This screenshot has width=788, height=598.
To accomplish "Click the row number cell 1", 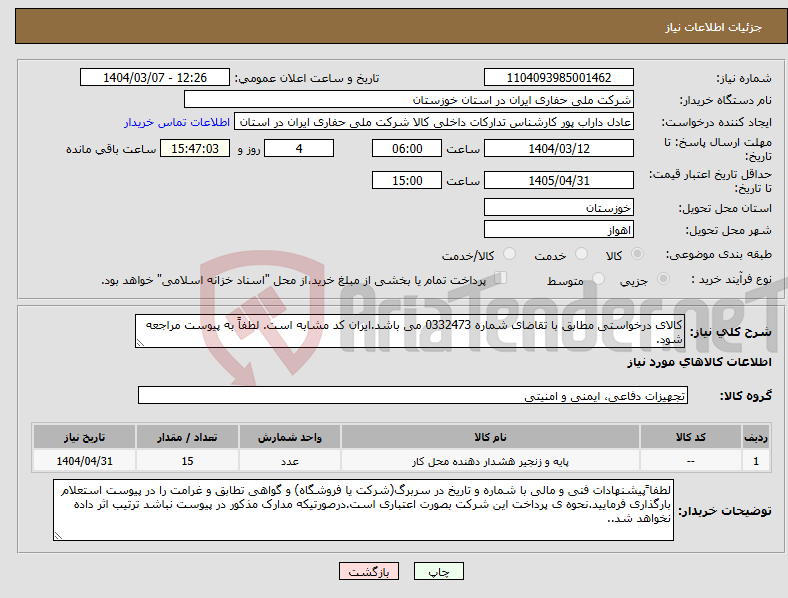I will [x=755, y=461].
